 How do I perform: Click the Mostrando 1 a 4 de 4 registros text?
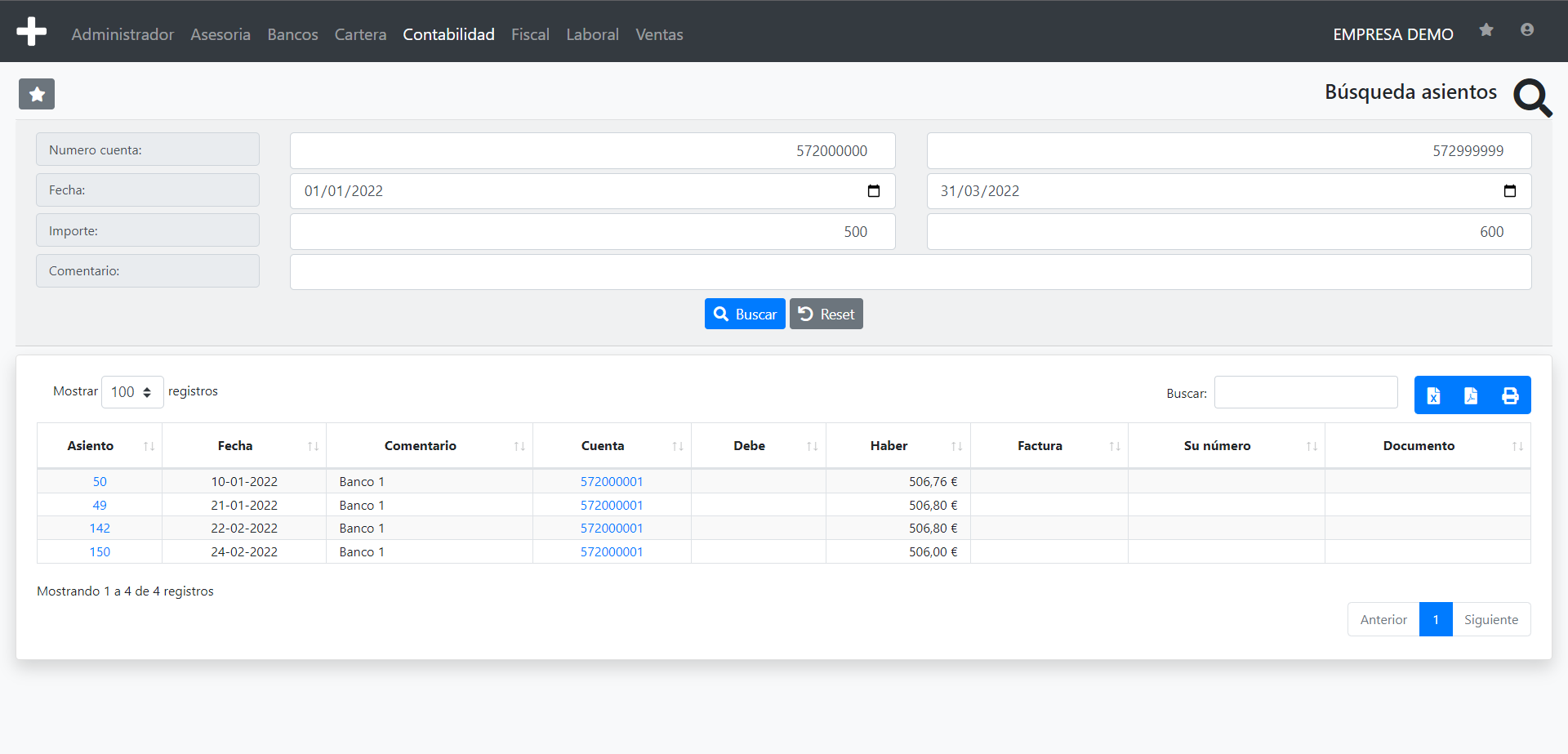(125, 591)
